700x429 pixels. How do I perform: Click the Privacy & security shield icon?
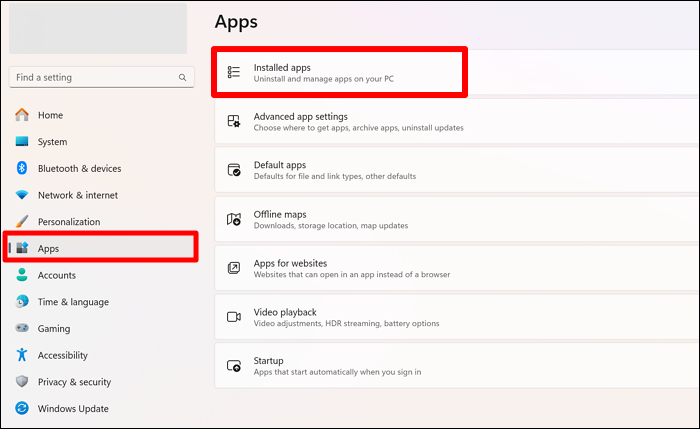tap(22, 382)
